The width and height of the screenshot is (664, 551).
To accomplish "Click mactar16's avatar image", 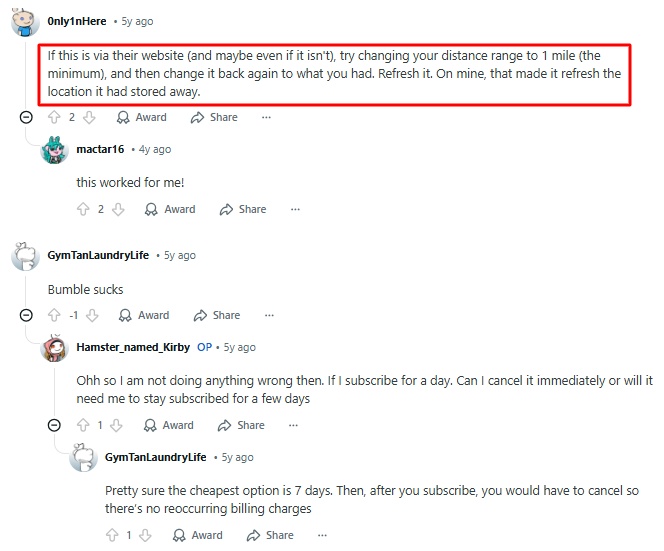I will (54, 150).
